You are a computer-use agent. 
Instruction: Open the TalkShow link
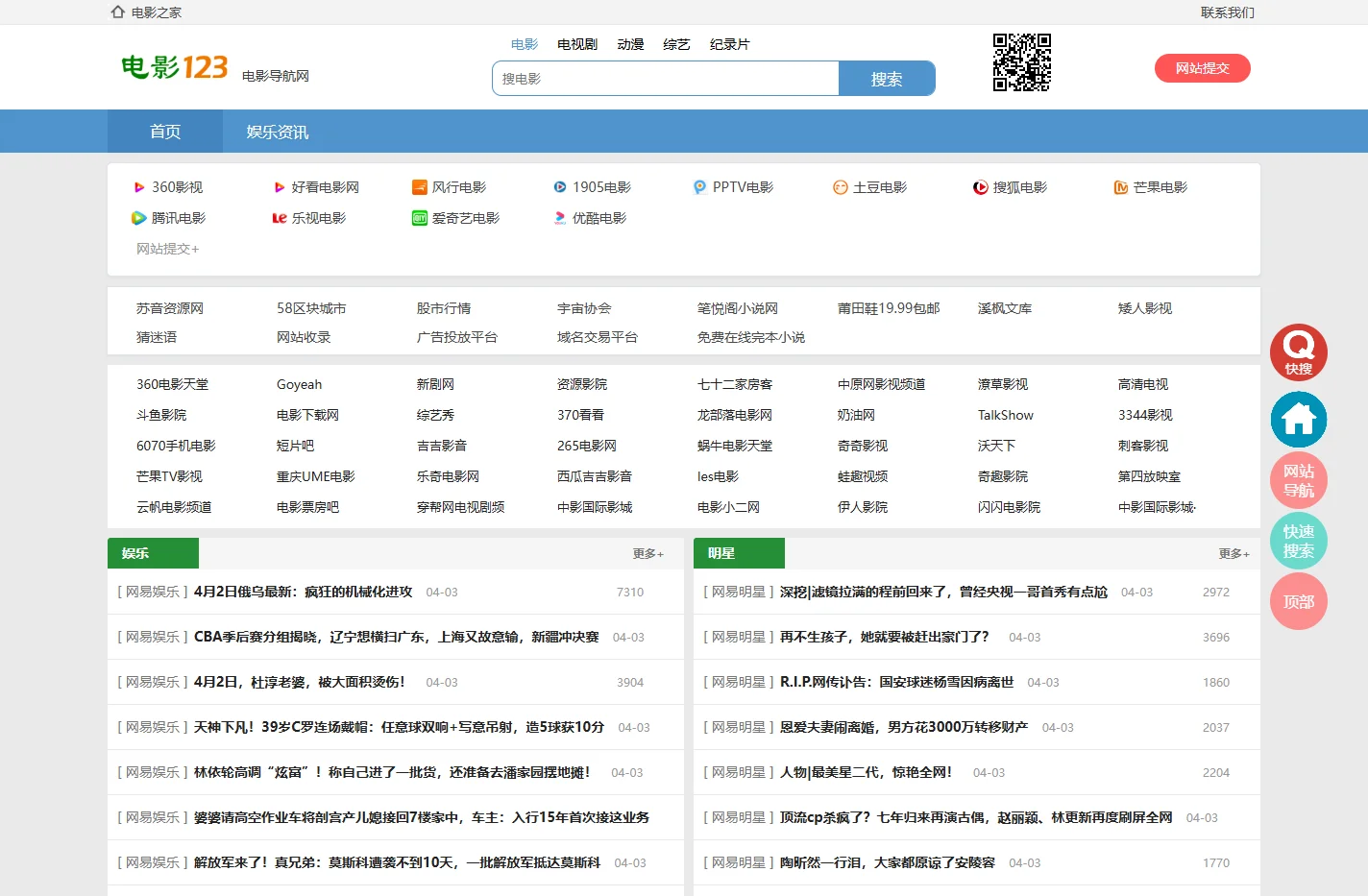pos(1006,415)
